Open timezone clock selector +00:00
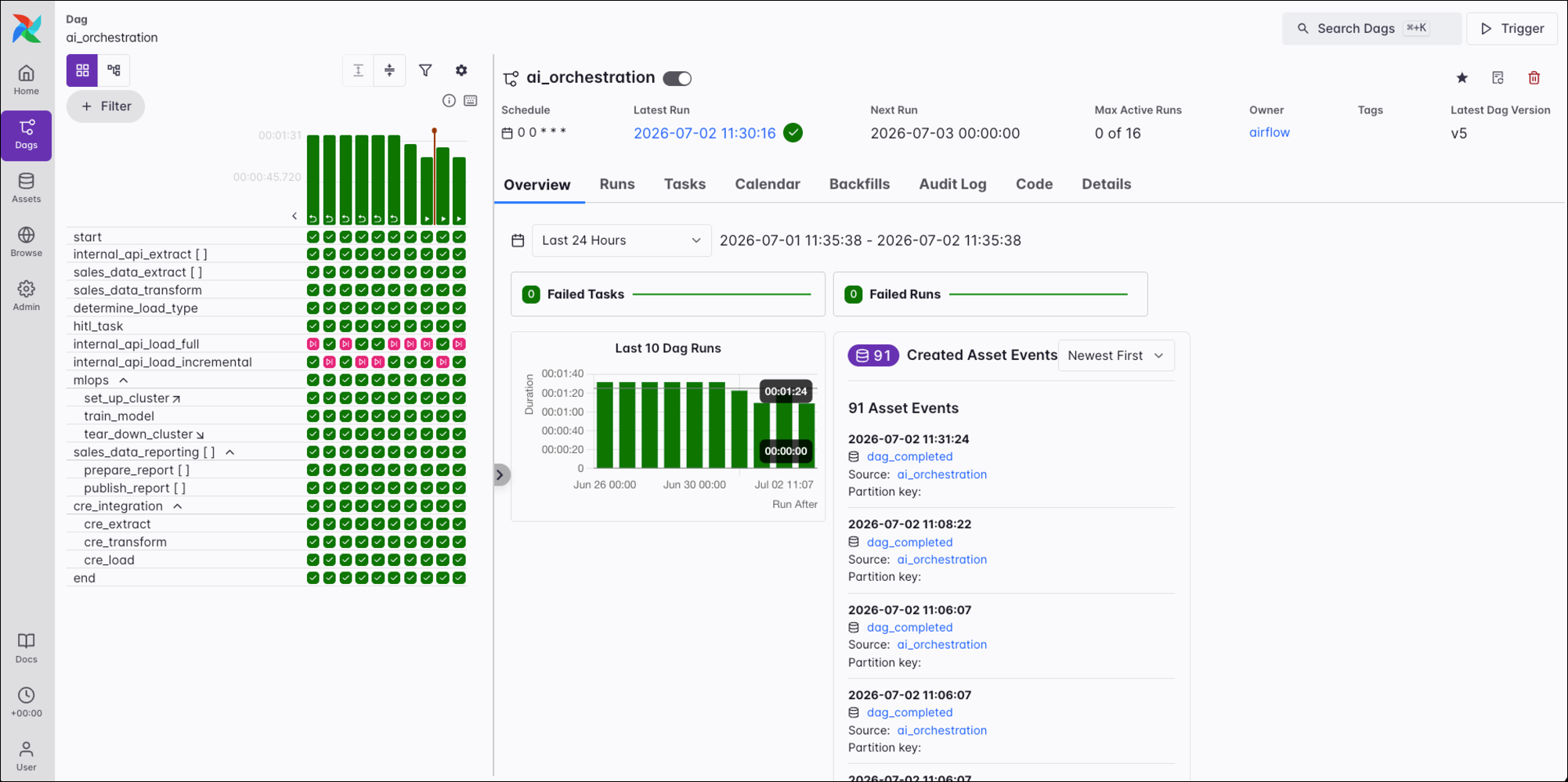 click(x=27, y=703)
